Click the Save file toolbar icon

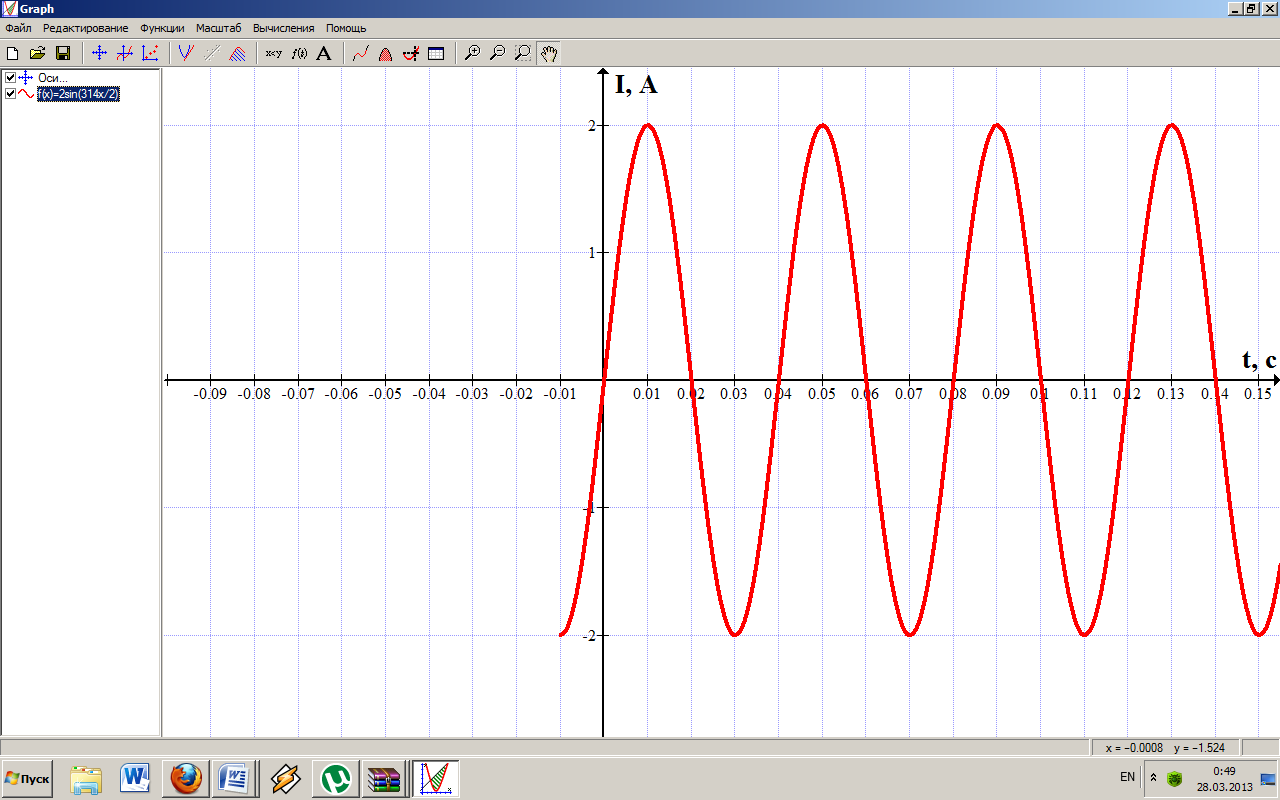(62, 54)
